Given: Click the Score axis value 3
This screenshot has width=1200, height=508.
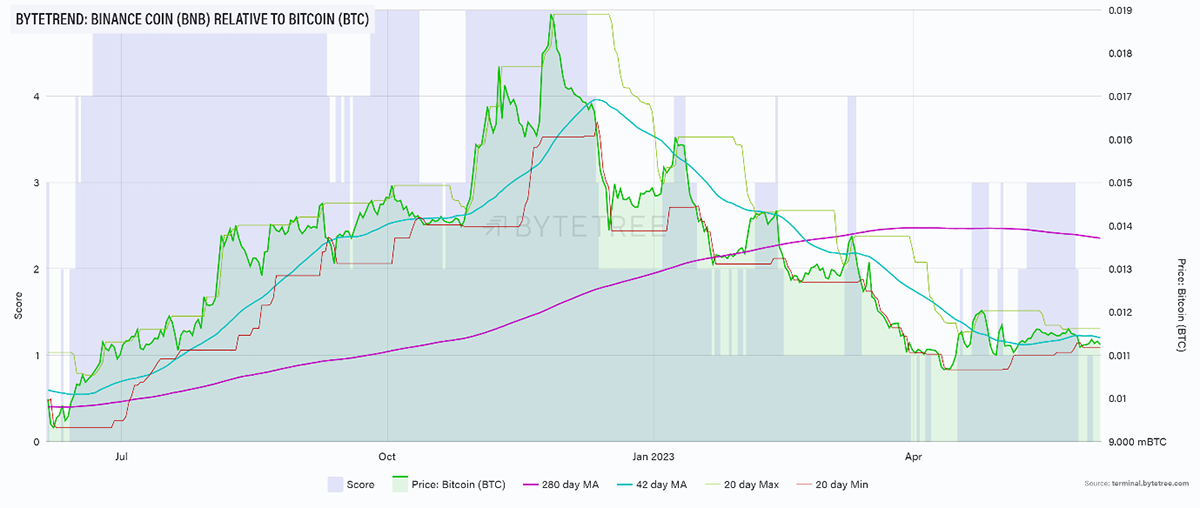Looking at the screenshot, I should click(37, 183).
